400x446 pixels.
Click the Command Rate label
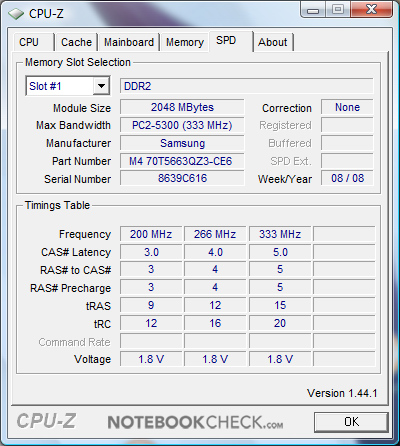(74, 342)
